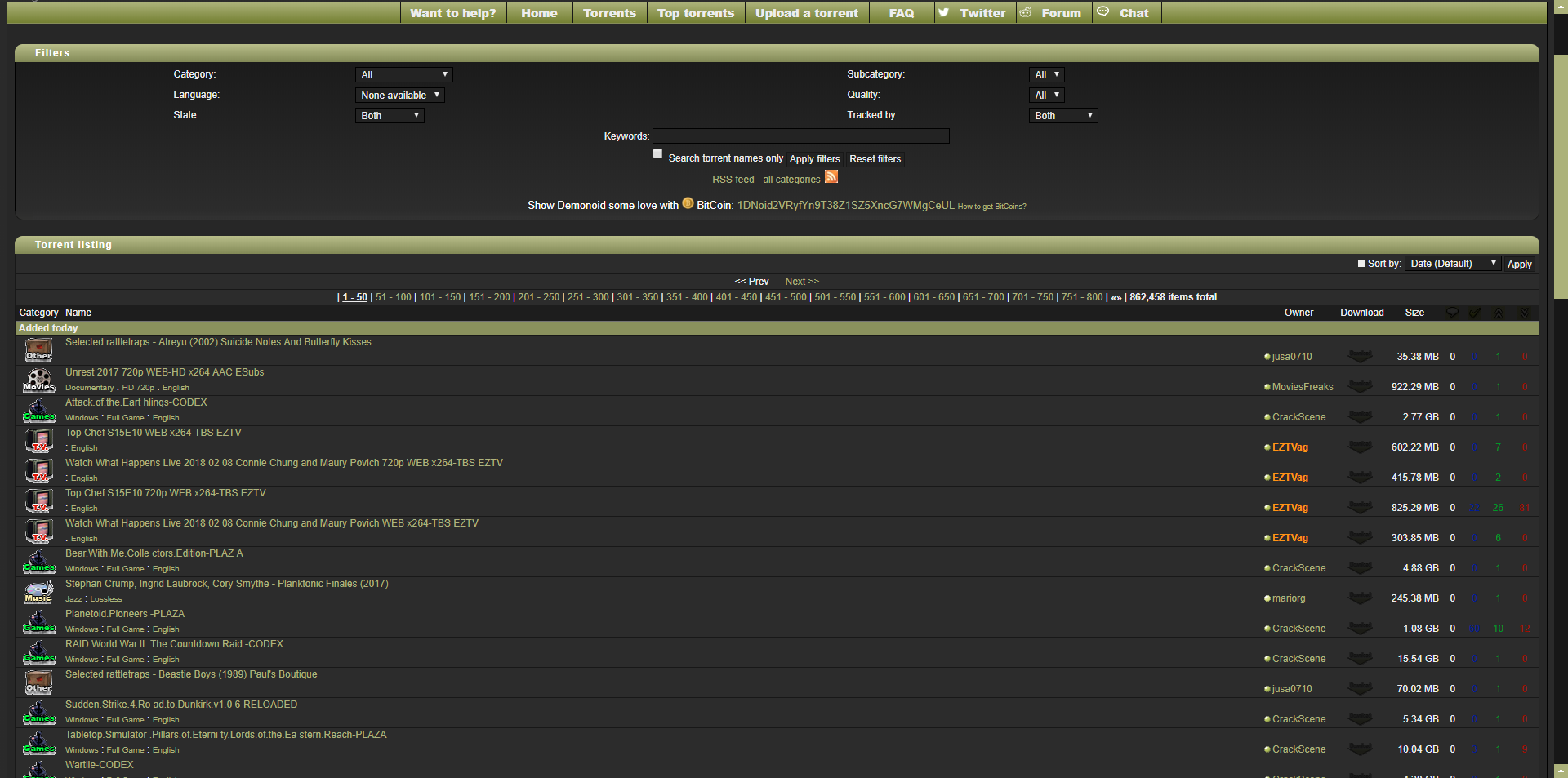This screenshot has width=1568, height=778.
Task: Open the State dropdown
Action: coord(390,115)
